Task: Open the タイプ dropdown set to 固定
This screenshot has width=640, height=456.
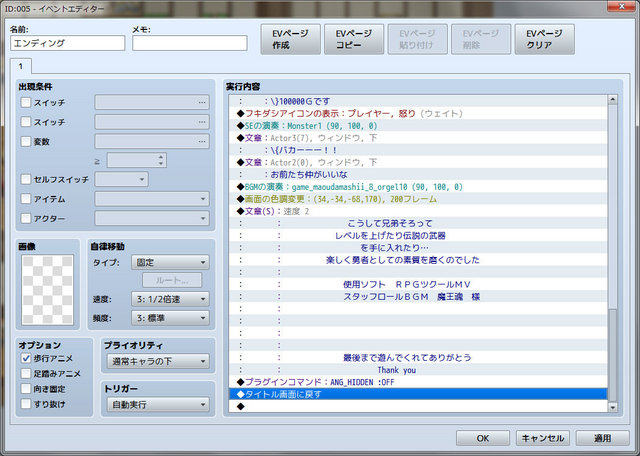Action: click(x=170, y=262)
